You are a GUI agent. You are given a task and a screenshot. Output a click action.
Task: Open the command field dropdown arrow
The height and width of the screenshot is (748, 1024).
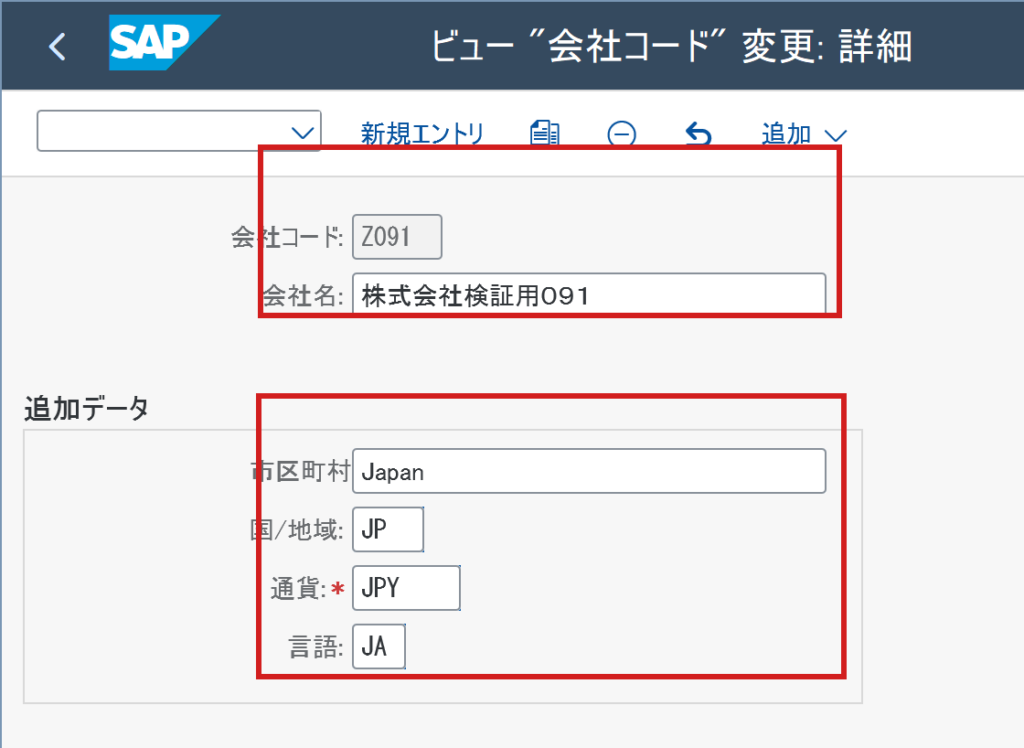[302, 133]
